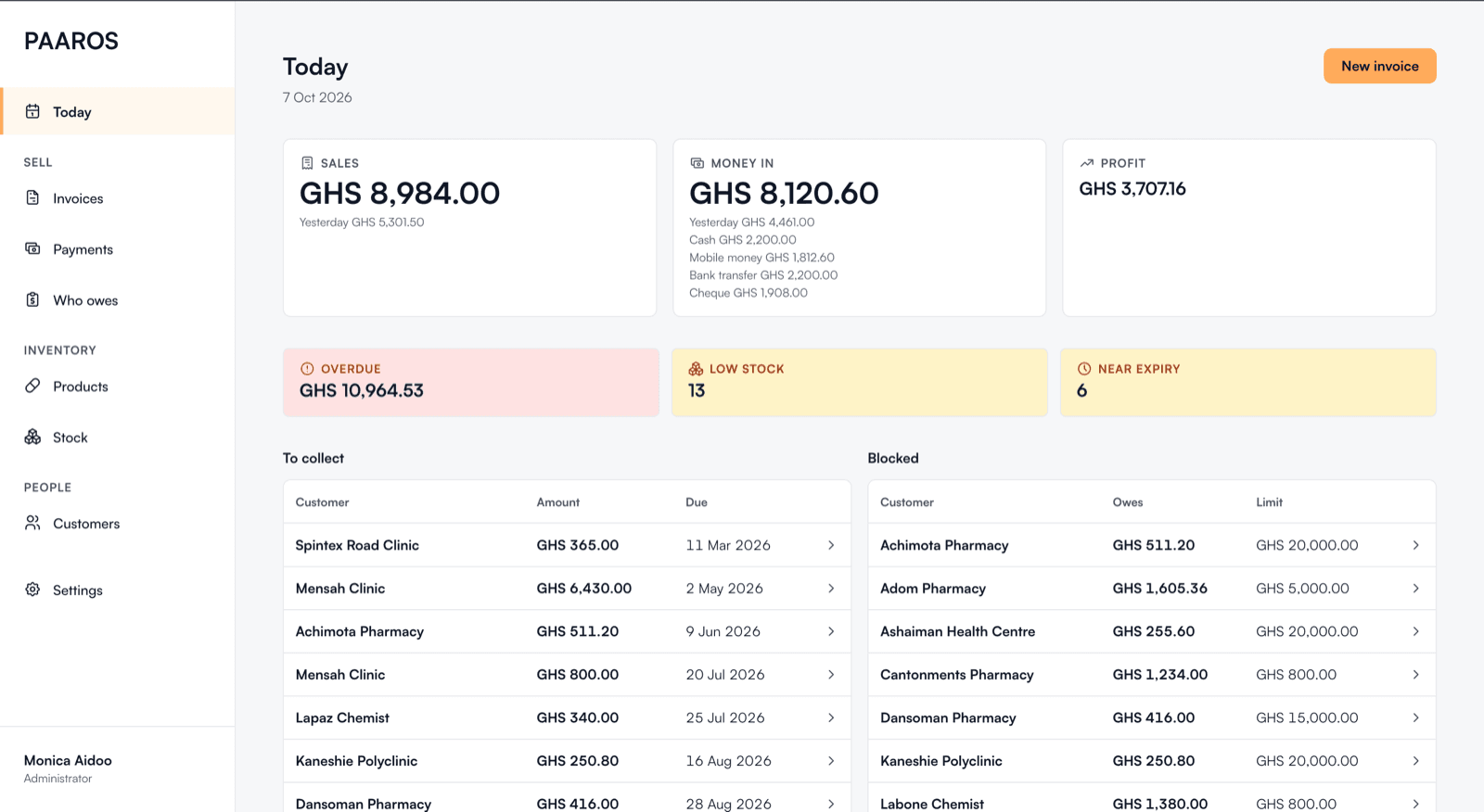Click the Stock boxes icon
This screenshot has width=1484, height=812.
32,437
